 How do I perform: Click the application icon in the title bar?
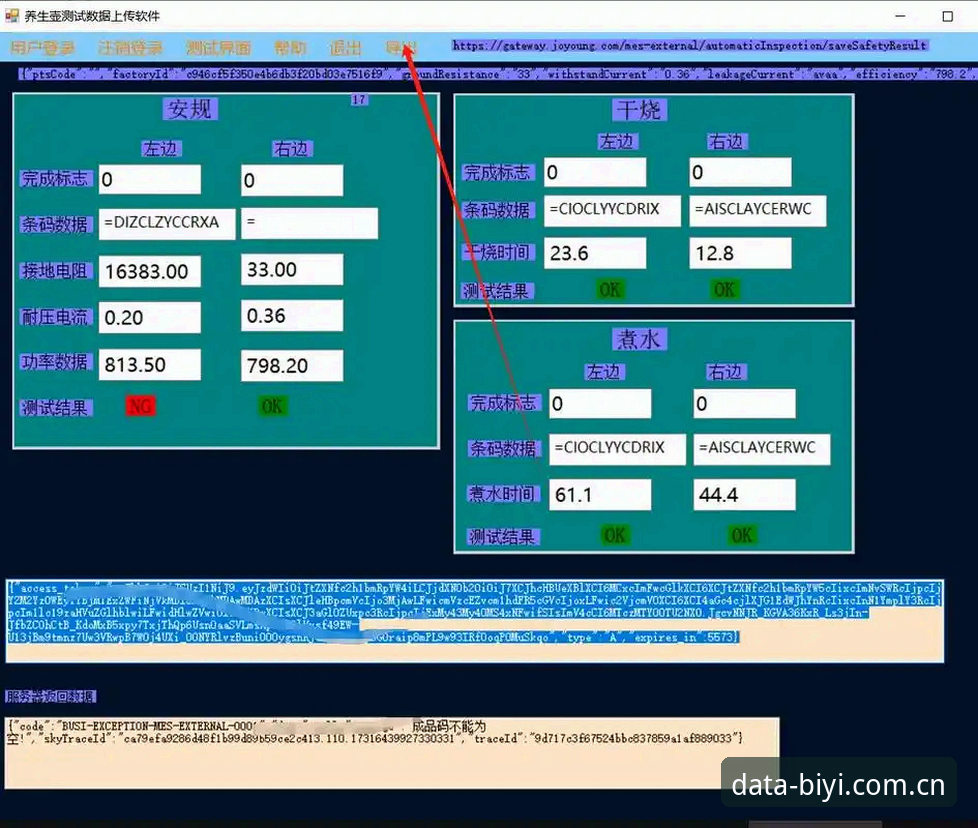[12, 16]
